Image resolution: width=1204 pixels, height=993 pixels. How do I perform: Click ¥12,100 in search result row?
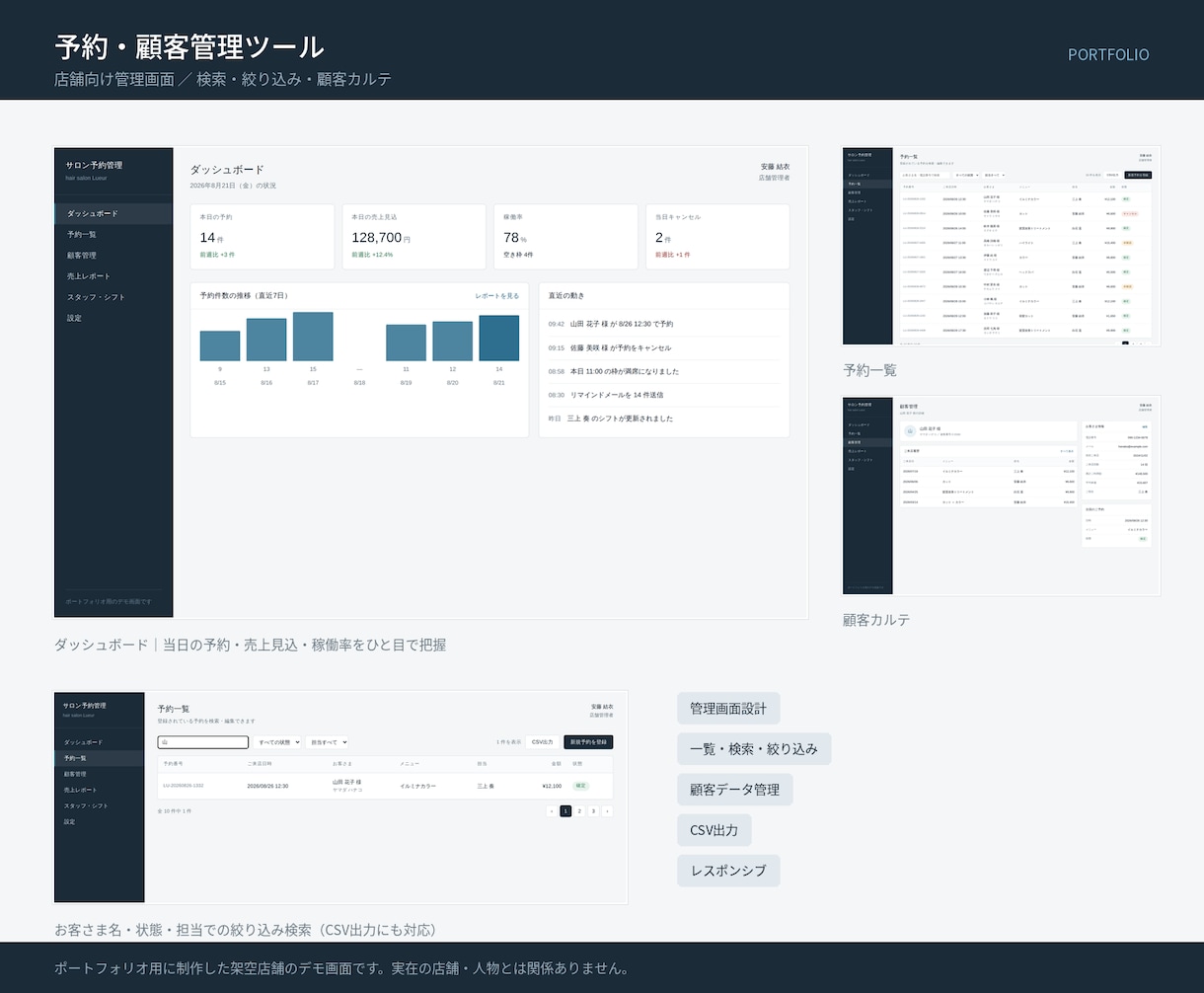tap(552, 786)
